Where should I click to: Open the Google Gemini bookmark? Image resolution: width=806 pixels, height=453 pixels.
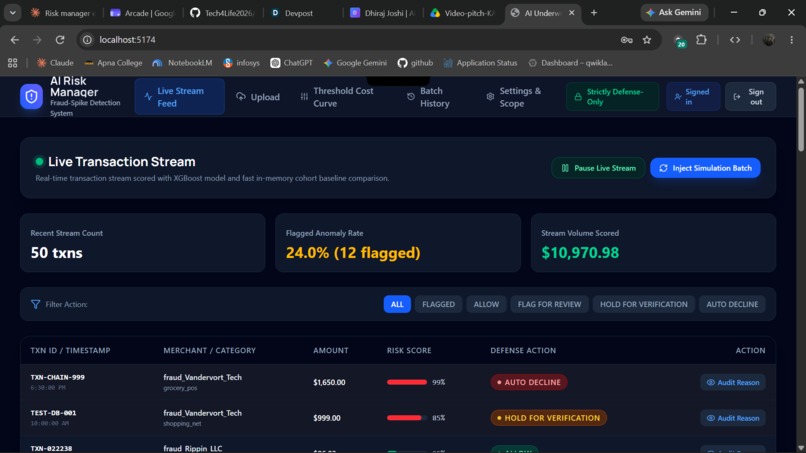point(355,63)
